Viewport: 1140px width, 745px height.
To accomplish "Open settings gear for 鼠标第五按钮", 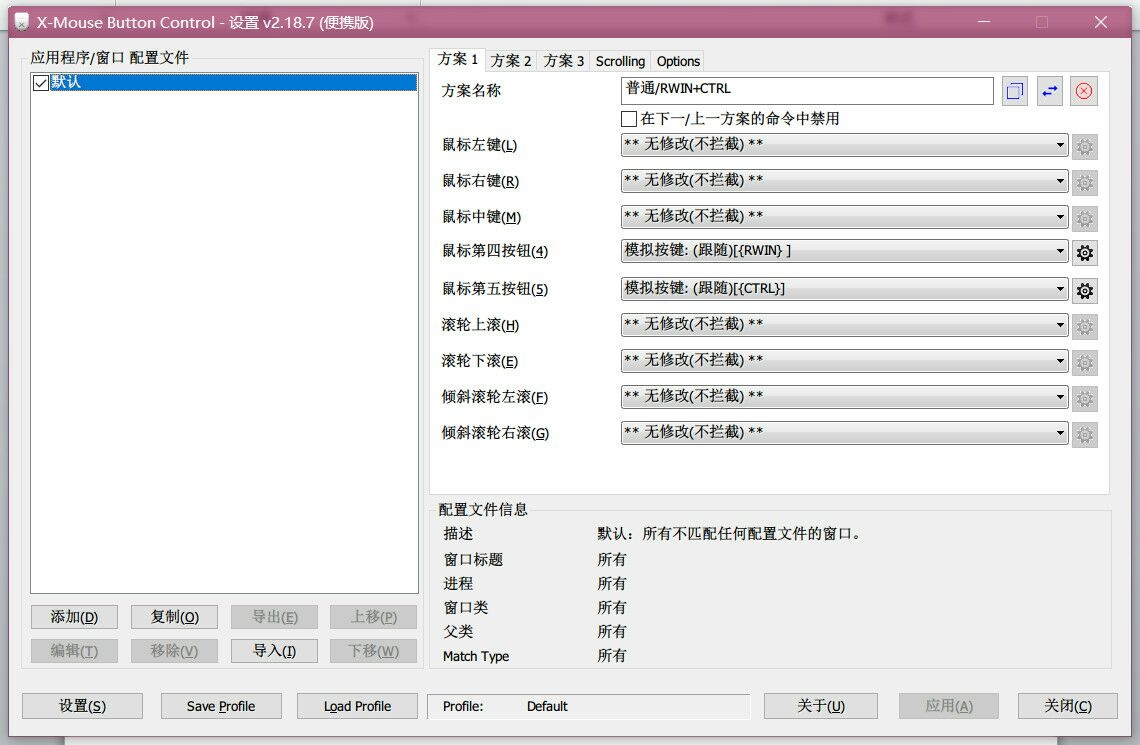I will [x=1084, y=290].
